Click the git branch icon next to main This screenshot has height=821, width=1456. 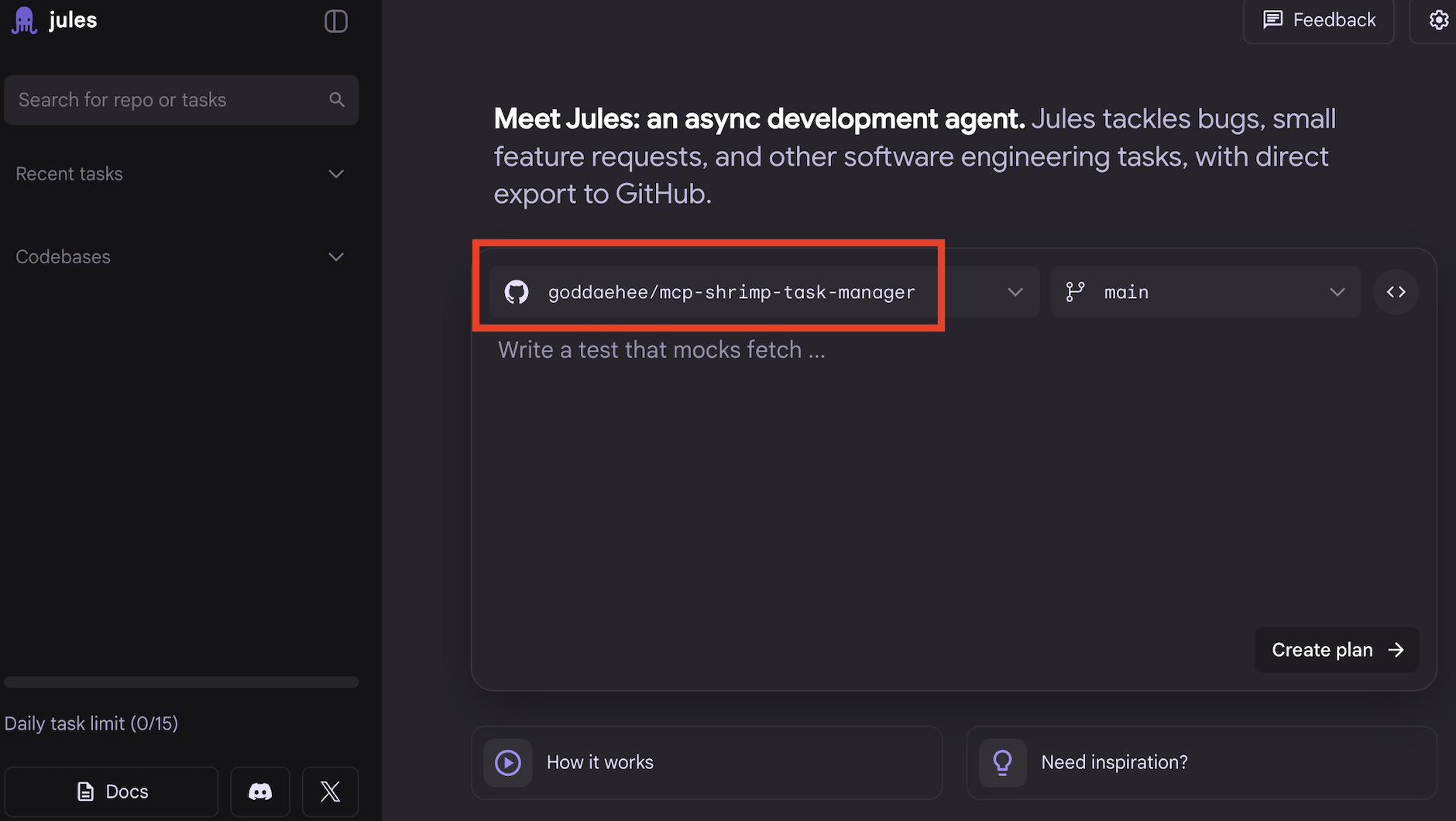tap(1075, 292)
